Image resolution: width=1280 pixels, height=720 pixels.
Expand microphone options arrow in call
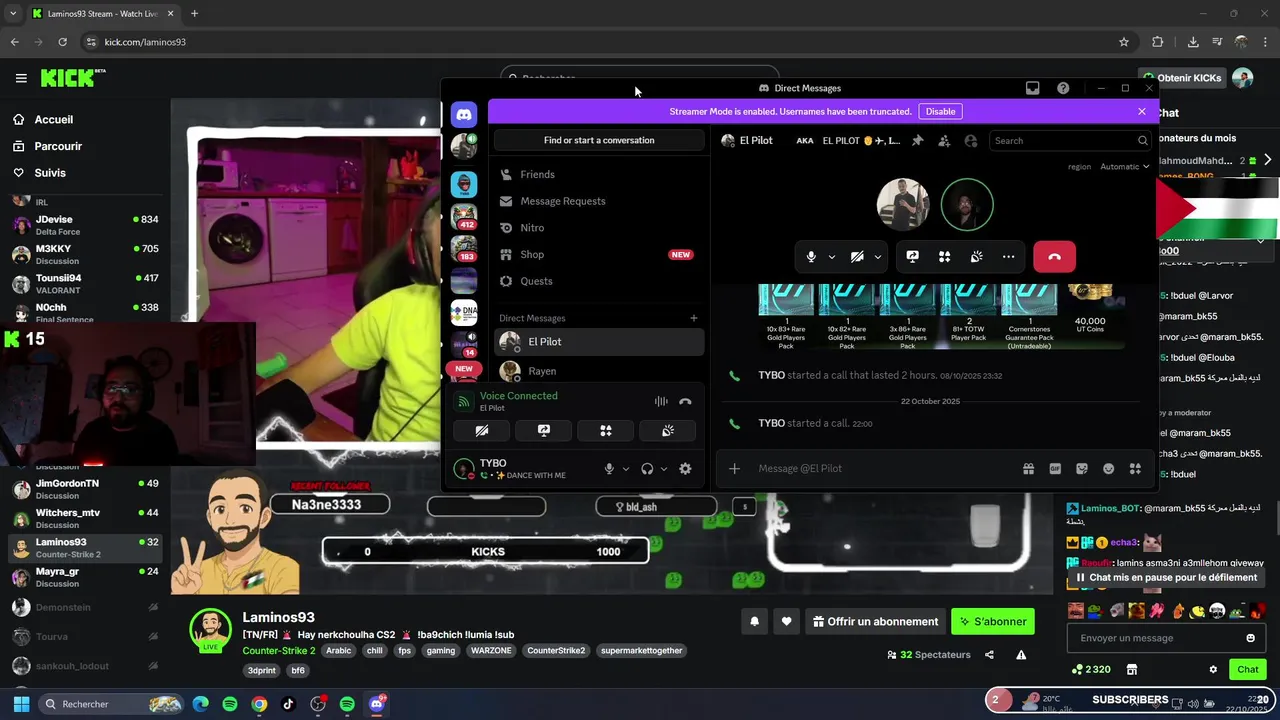click(831, 257)
